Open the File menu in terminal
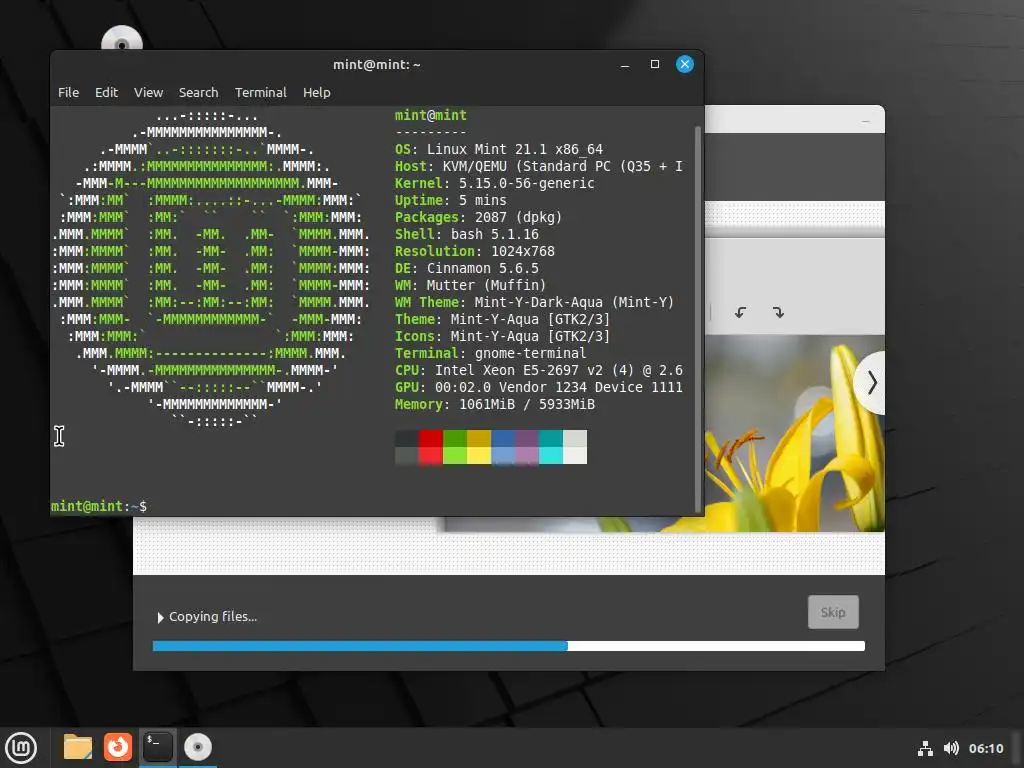Viewport: 1024px width, 768px height. click(x=68, y=93)
